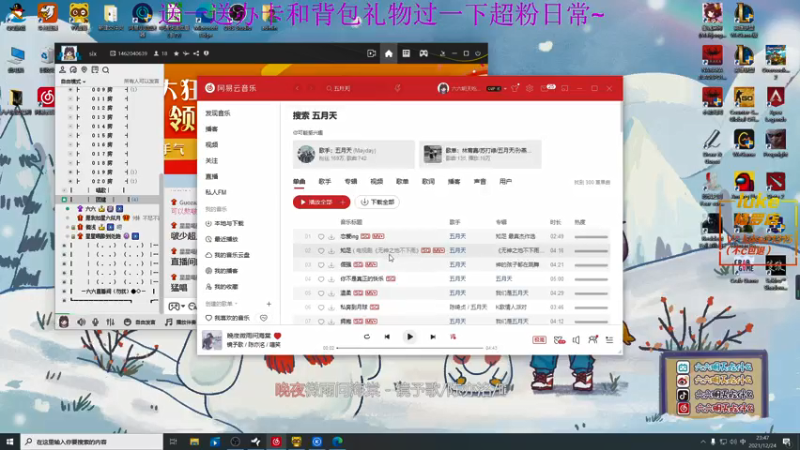800x450 pixels.
Task: Open 我的收藏 in sidebar
Action: [x=221, y=287]
